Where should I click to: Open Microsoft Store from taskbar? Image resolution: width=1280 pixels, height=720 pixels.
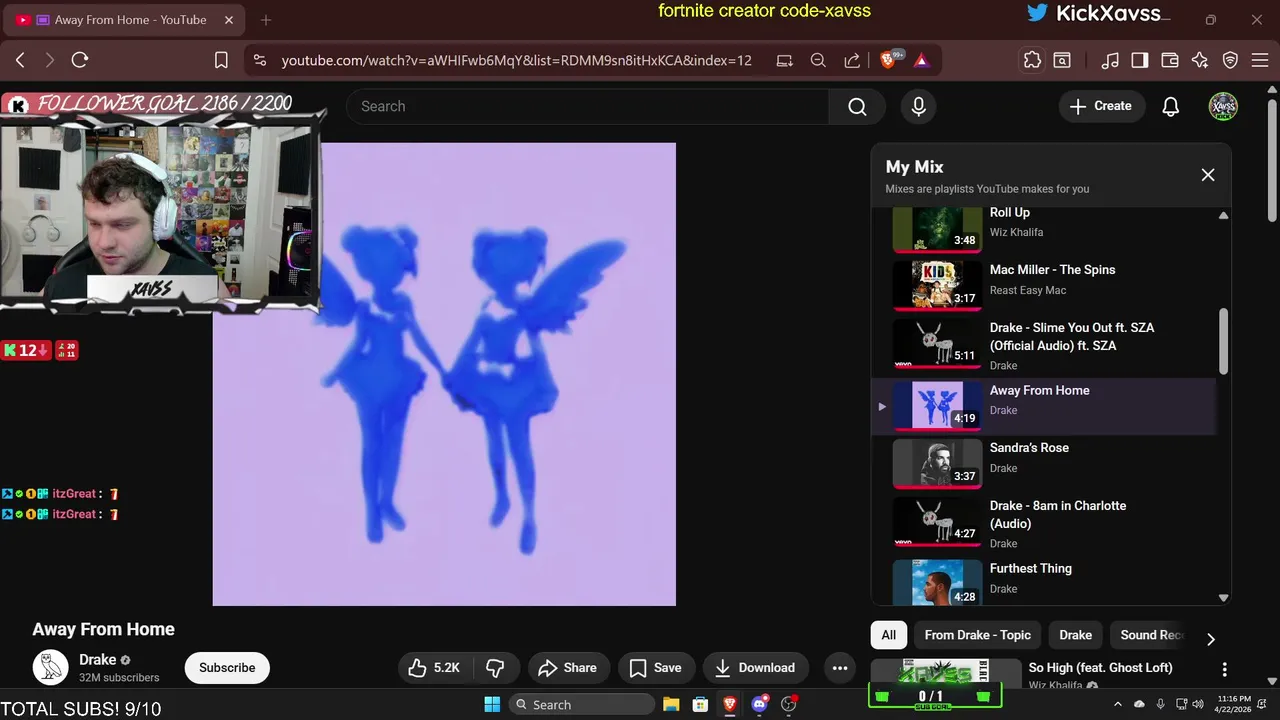point(700,704)
